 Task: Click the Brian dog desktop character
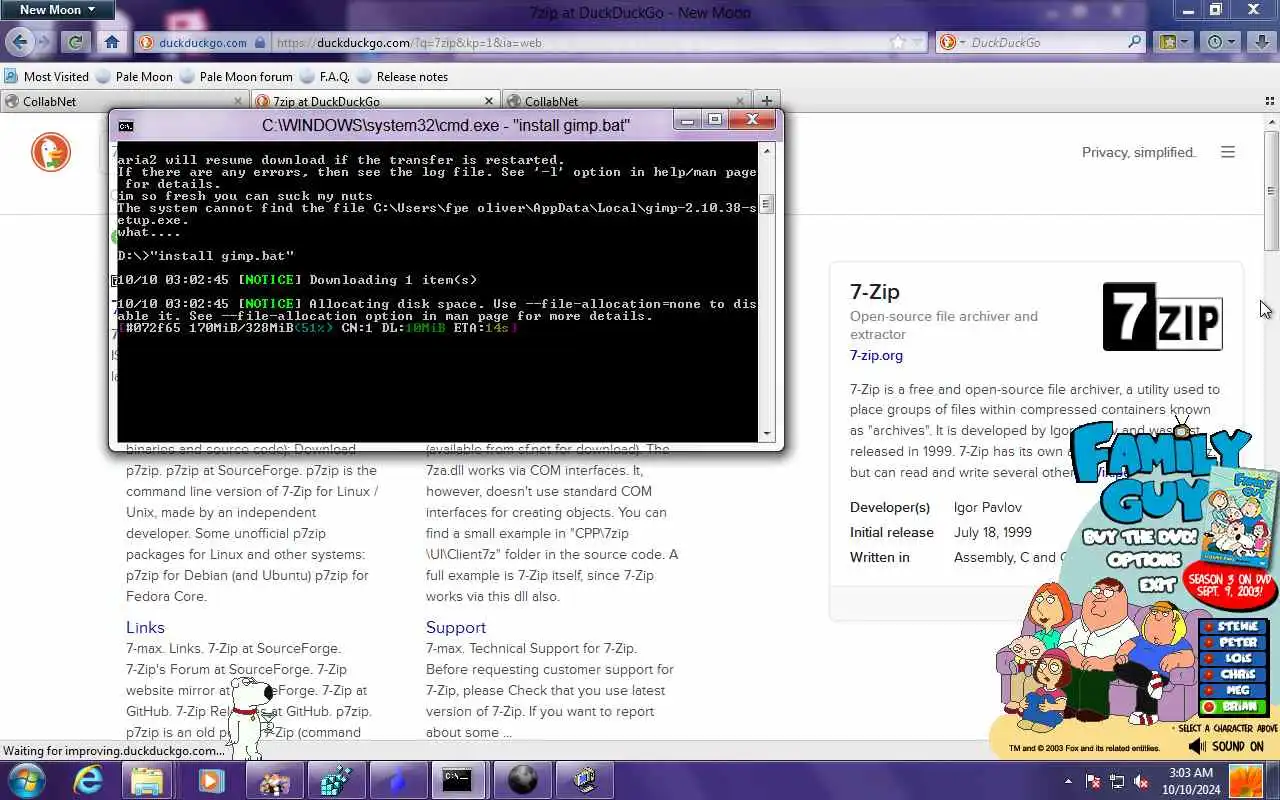click(x=248, y=718)
